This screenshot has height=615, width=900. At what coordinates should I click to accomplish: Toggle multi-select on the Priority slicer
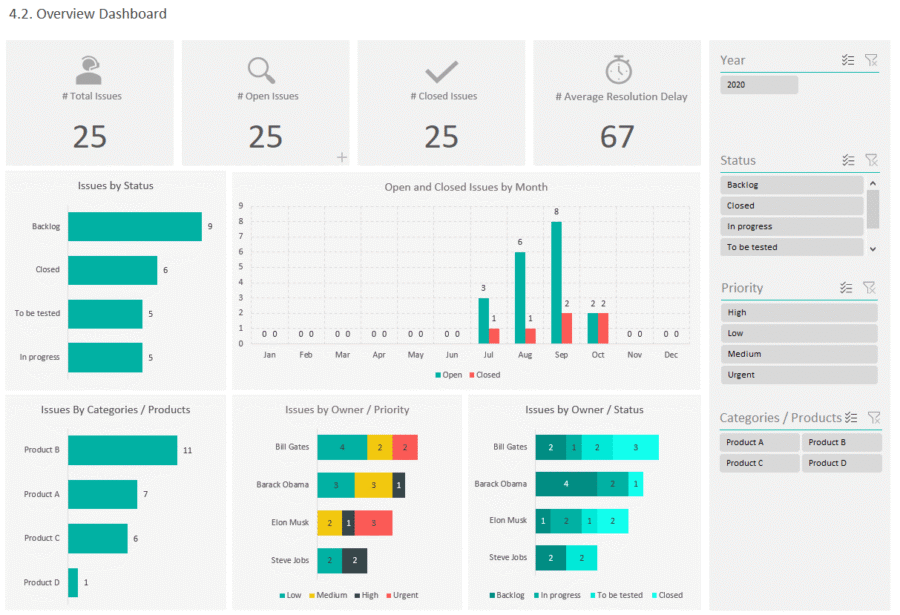[x=847, y=288]
